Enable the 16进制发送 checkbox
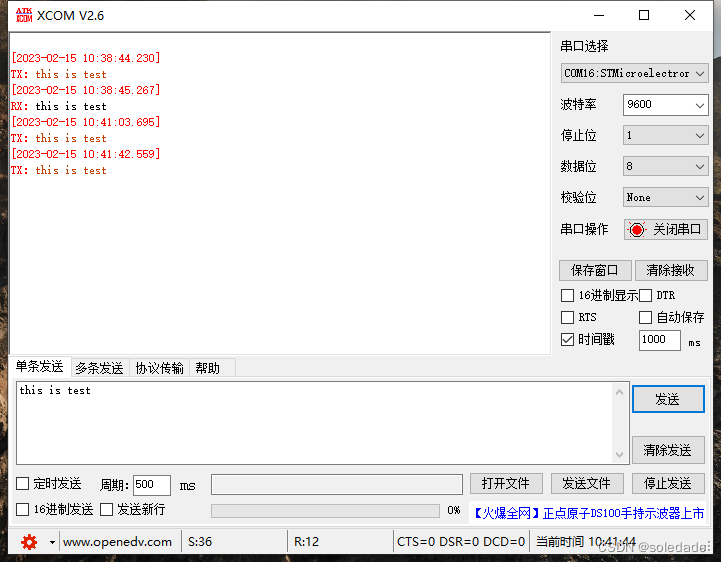This screenshot has width=721, height=562. pos(23,509)
